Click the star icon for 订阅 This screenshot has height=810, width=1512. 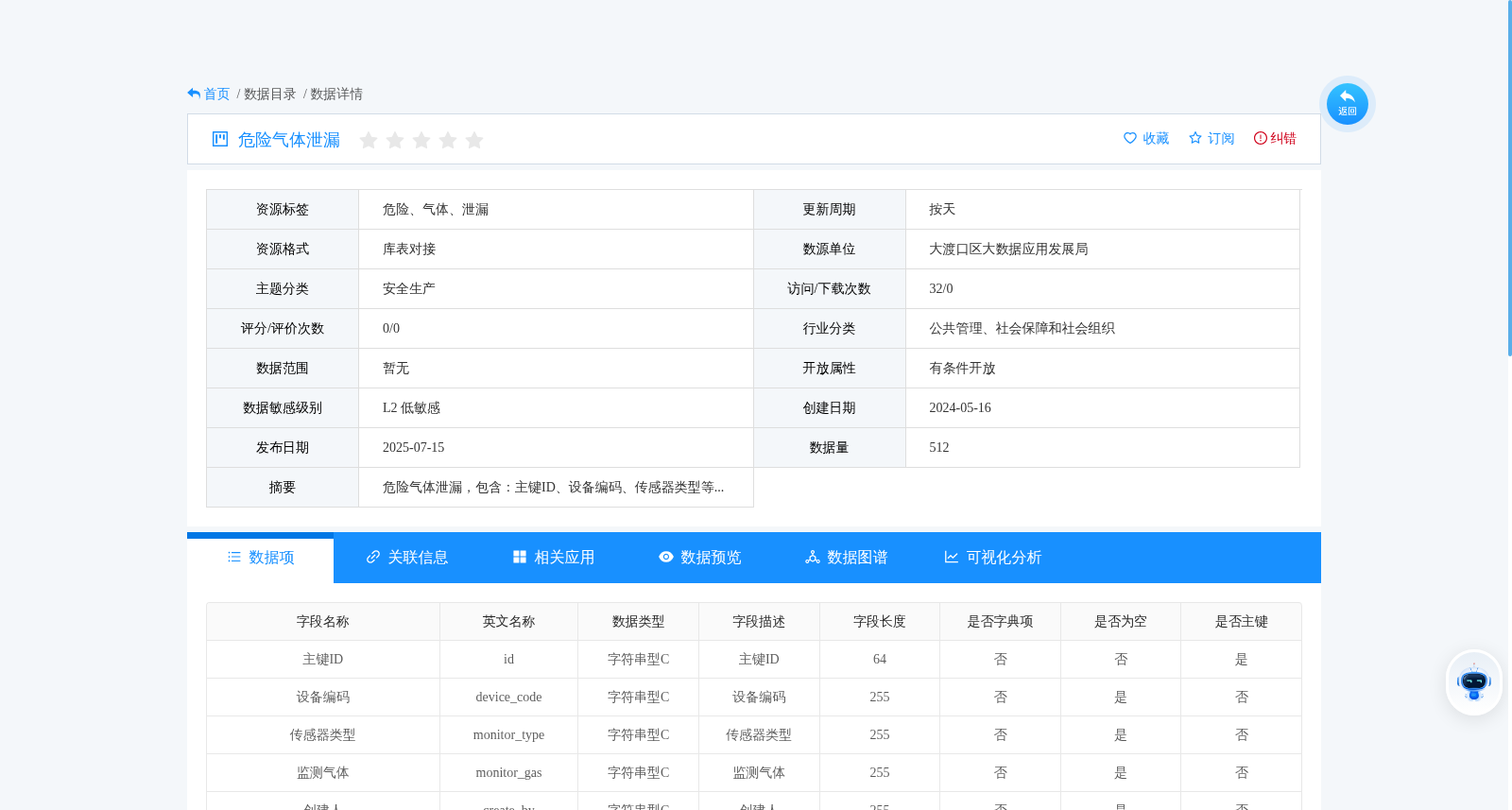click(1195, 138)
